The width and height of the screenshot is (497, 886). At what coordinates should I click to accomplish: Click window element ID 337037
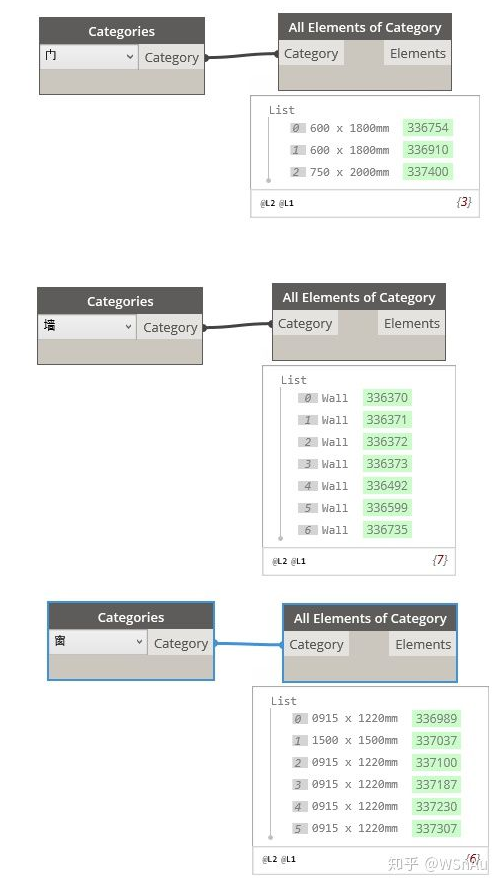click(x=436, y=740)
